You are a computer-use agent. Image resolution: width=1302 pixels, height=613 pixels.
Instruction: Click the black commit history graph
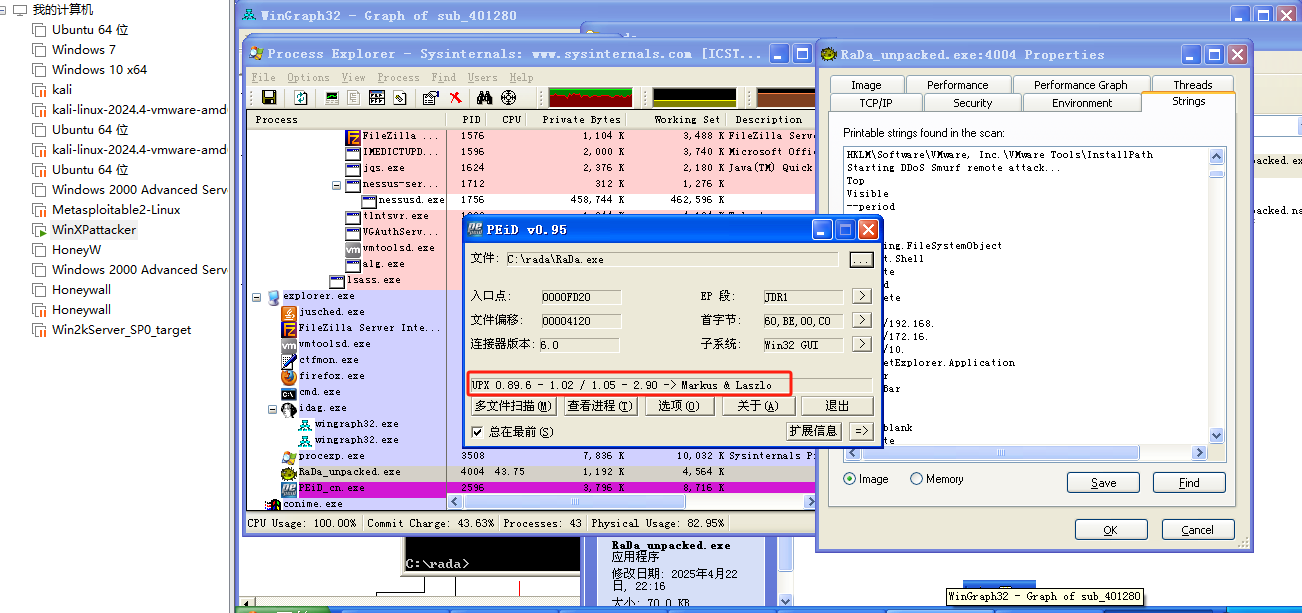(693, 97)
